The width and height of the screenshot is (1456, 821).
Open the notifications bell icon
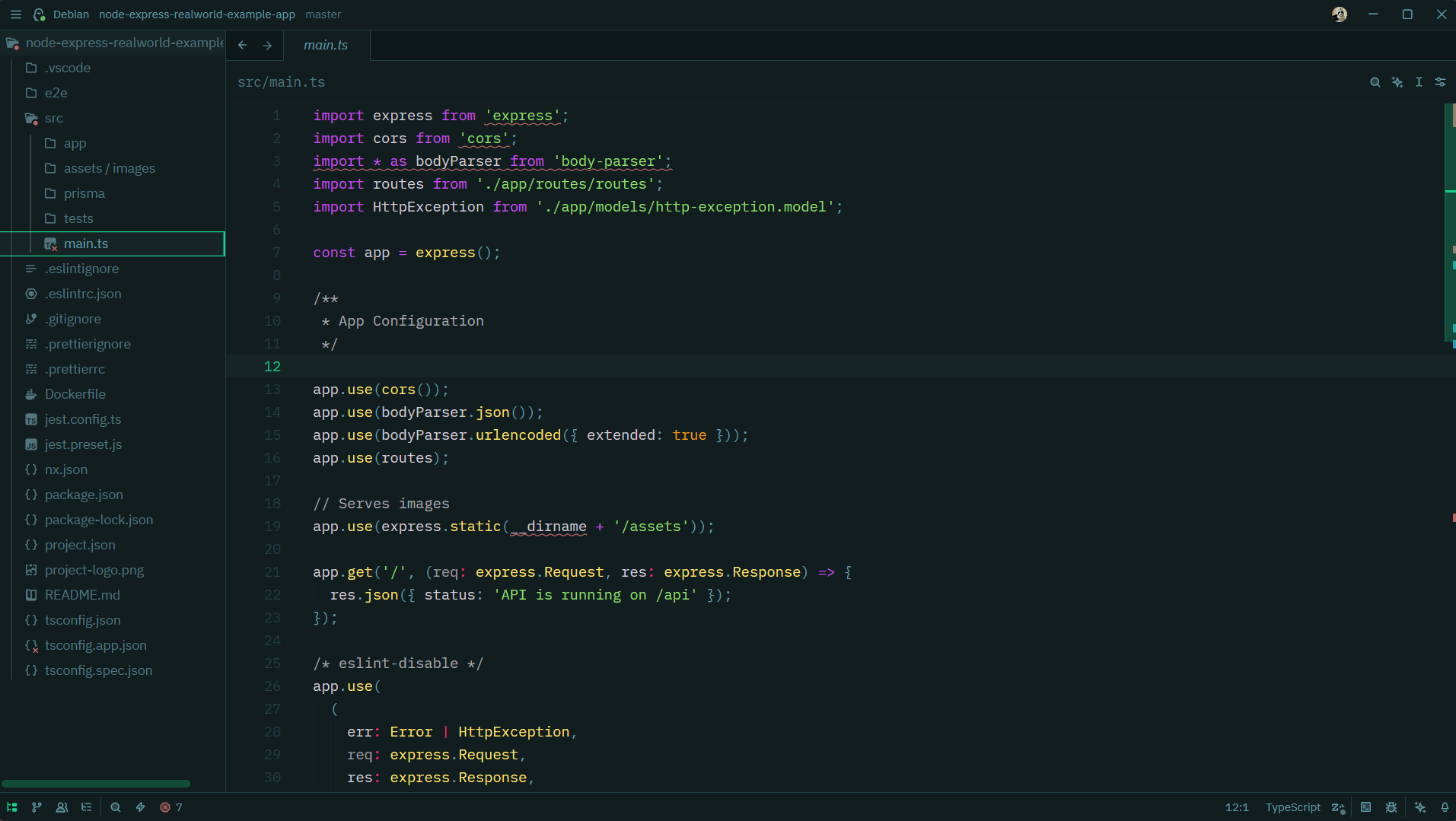(x=1445, y=807)
